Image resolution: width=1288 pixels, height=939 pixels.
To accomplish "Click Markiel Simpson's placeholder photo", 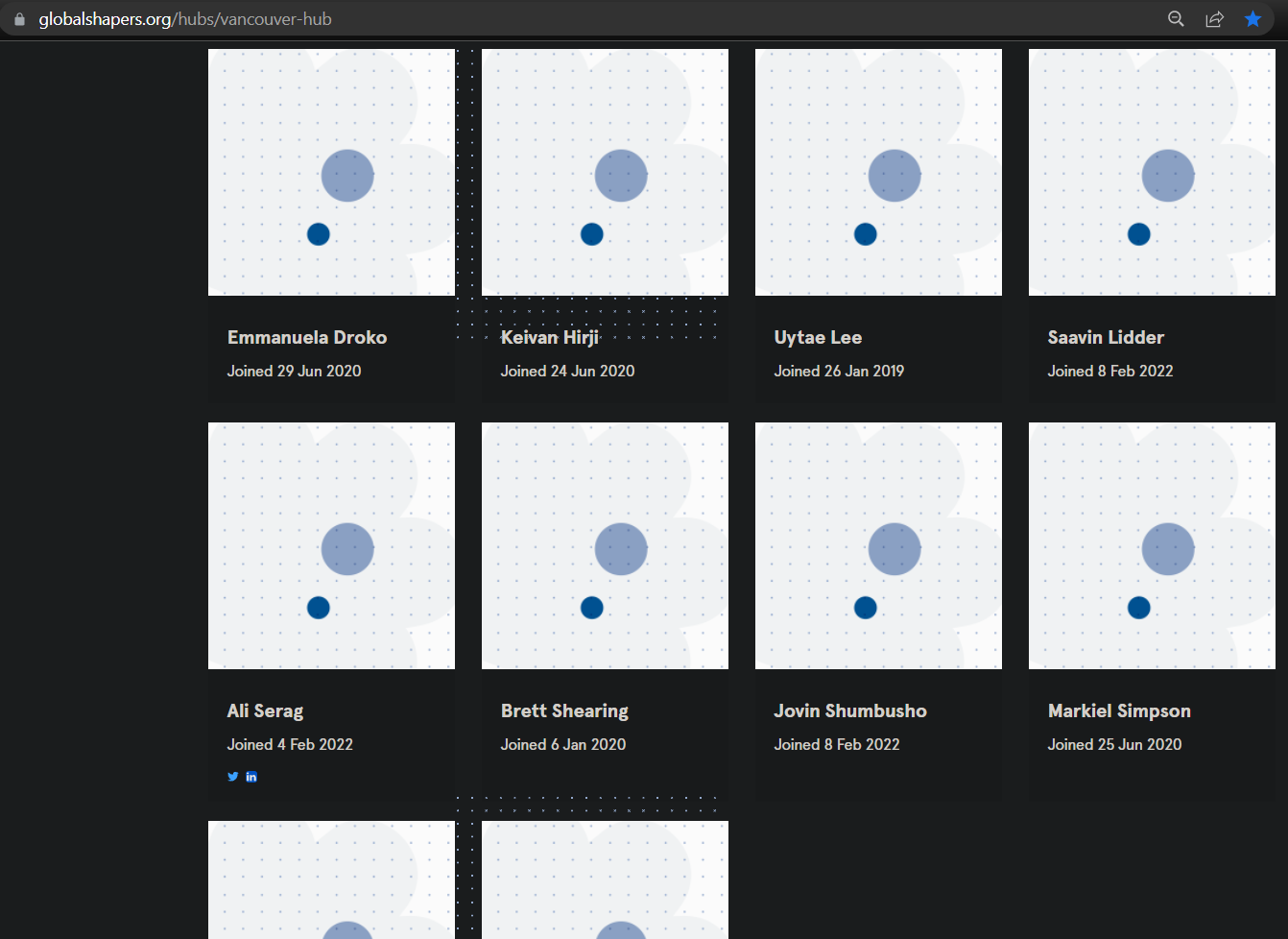I will tap(1152, 545).
